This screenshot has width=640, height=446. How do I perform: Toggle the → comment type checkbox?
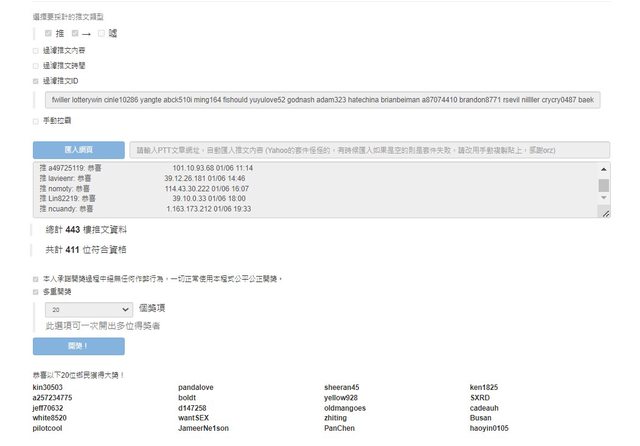pos(74,33)
